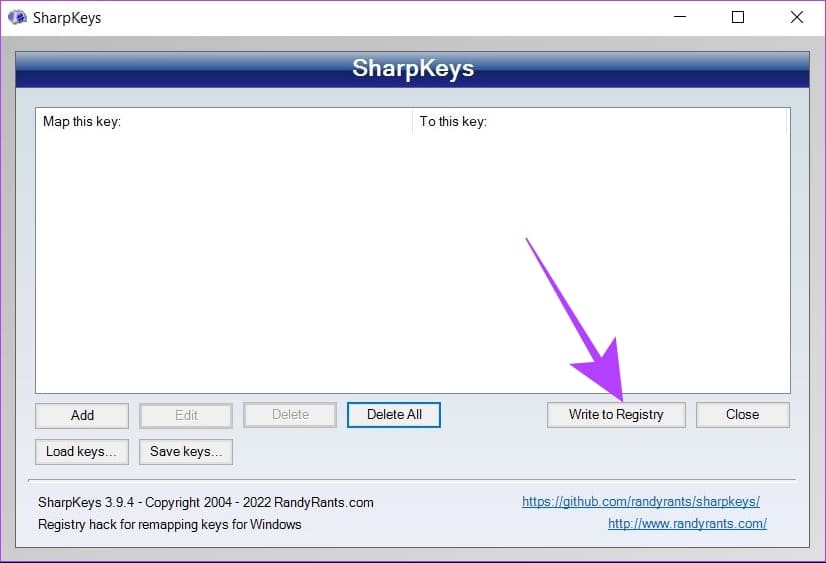
Task: Click the greyed Delete button
Action: 290,414
